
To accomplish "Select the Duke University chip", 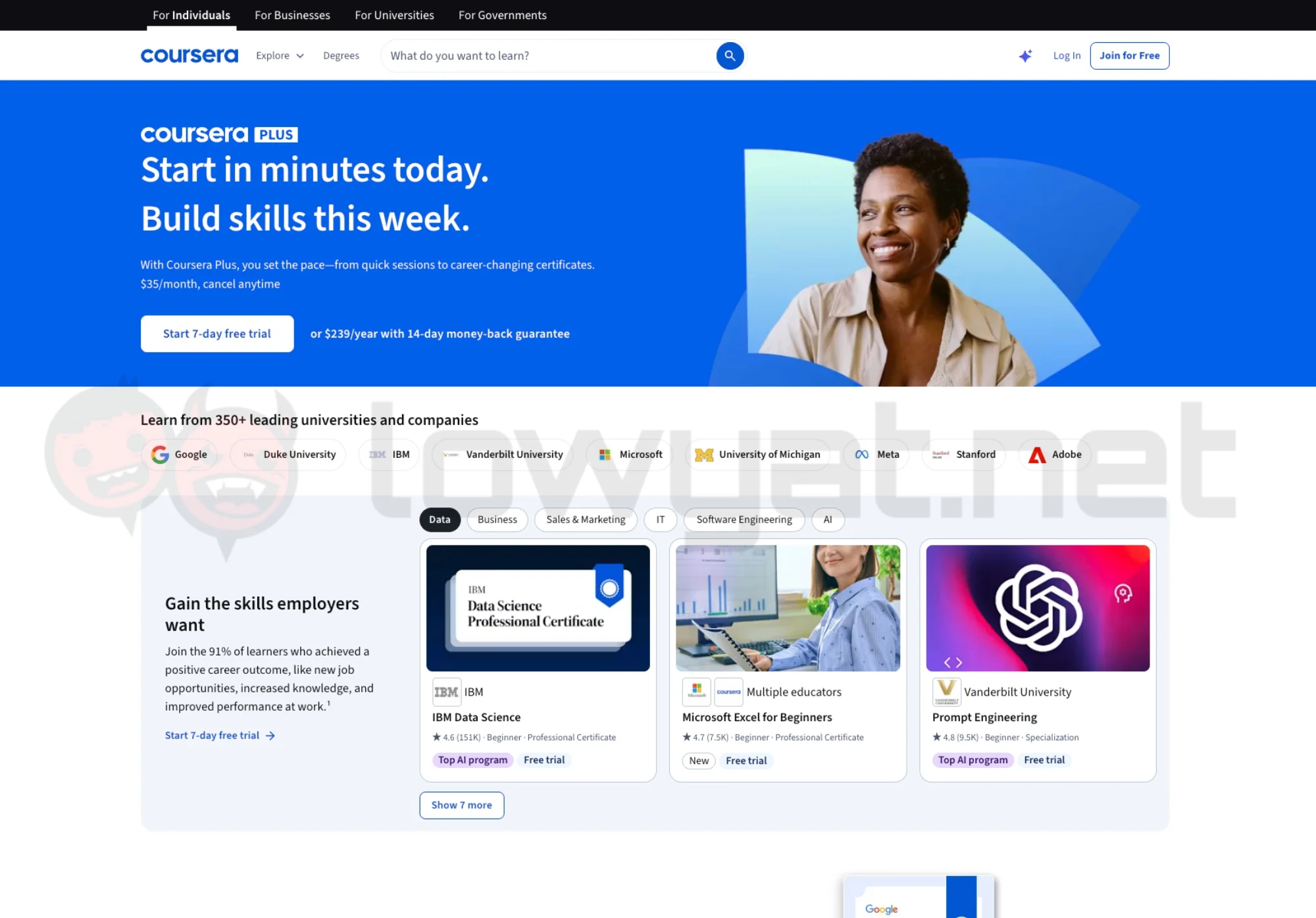I will pyautogui.click(x=288, y=454).
